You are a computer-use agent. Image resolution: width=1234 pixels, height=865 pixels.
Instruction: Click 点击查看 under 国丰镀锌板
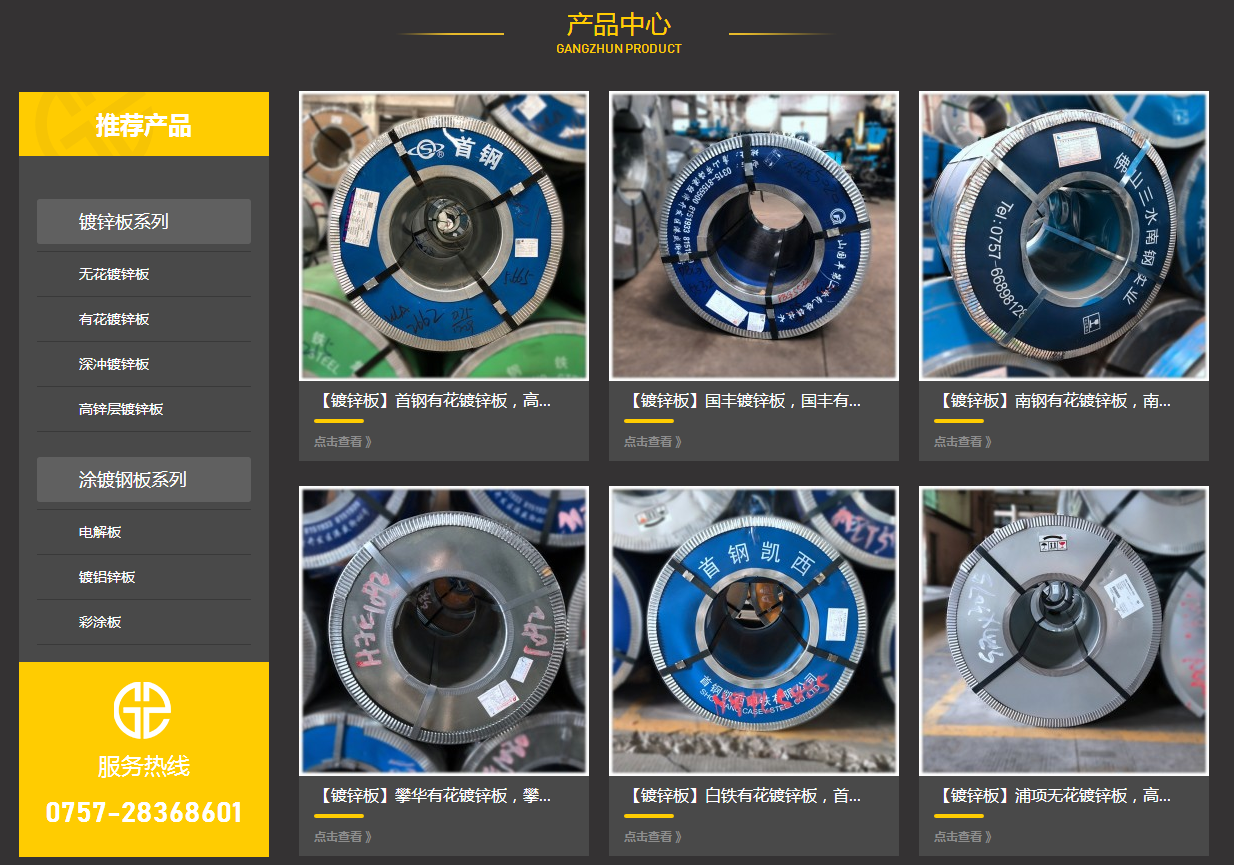653,441
